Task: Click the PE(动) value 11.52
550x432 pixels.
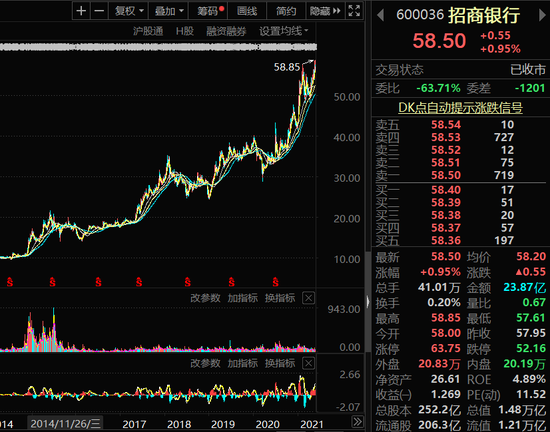Action: pyautogui.click(x=531, y=394)
